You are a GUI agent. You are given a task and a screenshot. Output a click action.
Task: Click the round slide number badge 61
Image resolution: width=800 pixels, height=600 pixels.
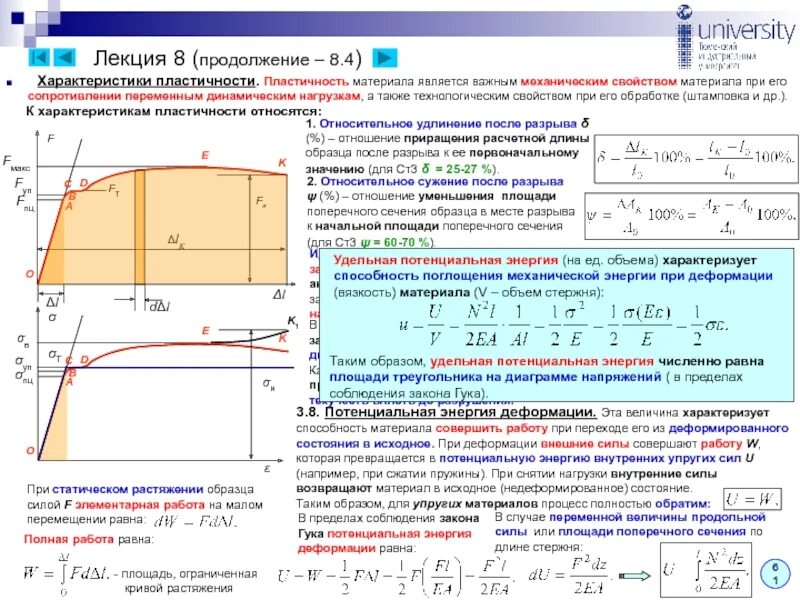coord(774,573)
